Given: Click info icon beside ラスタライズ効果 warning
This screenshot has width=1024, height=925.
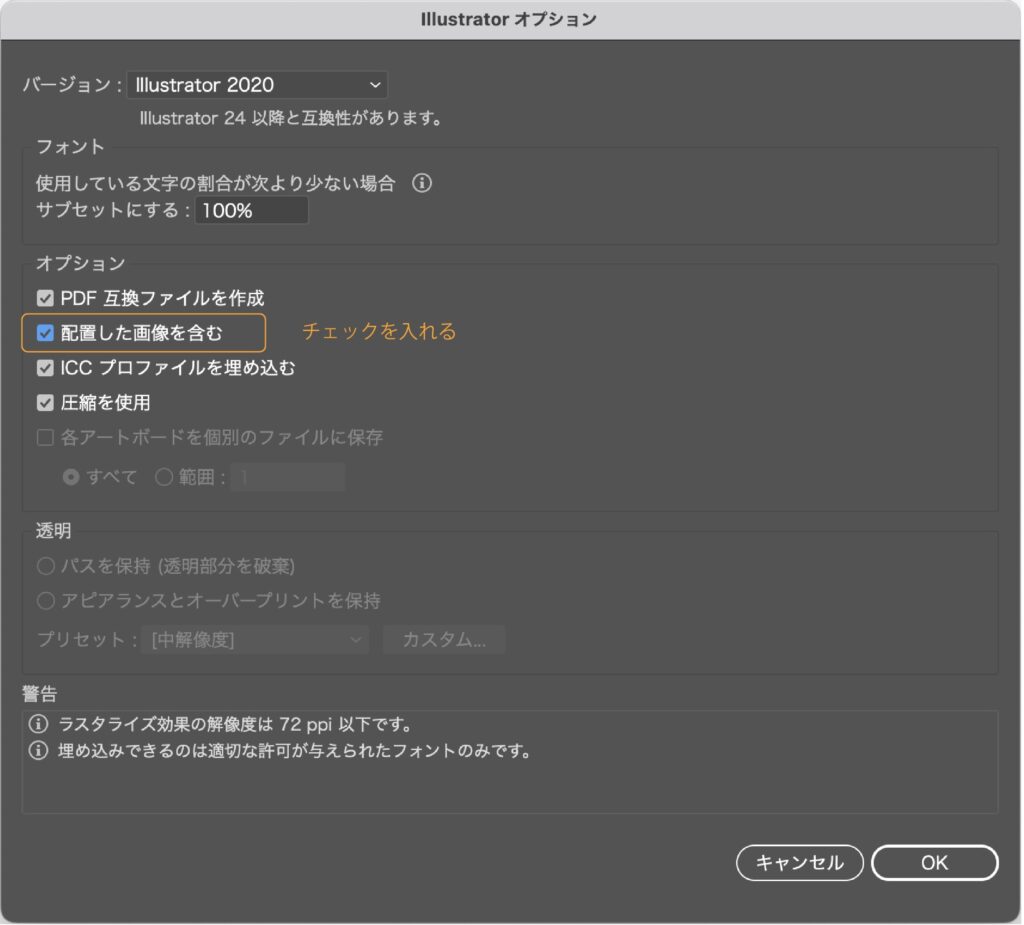Looking at the screenshot, I should tap(39, 724).
